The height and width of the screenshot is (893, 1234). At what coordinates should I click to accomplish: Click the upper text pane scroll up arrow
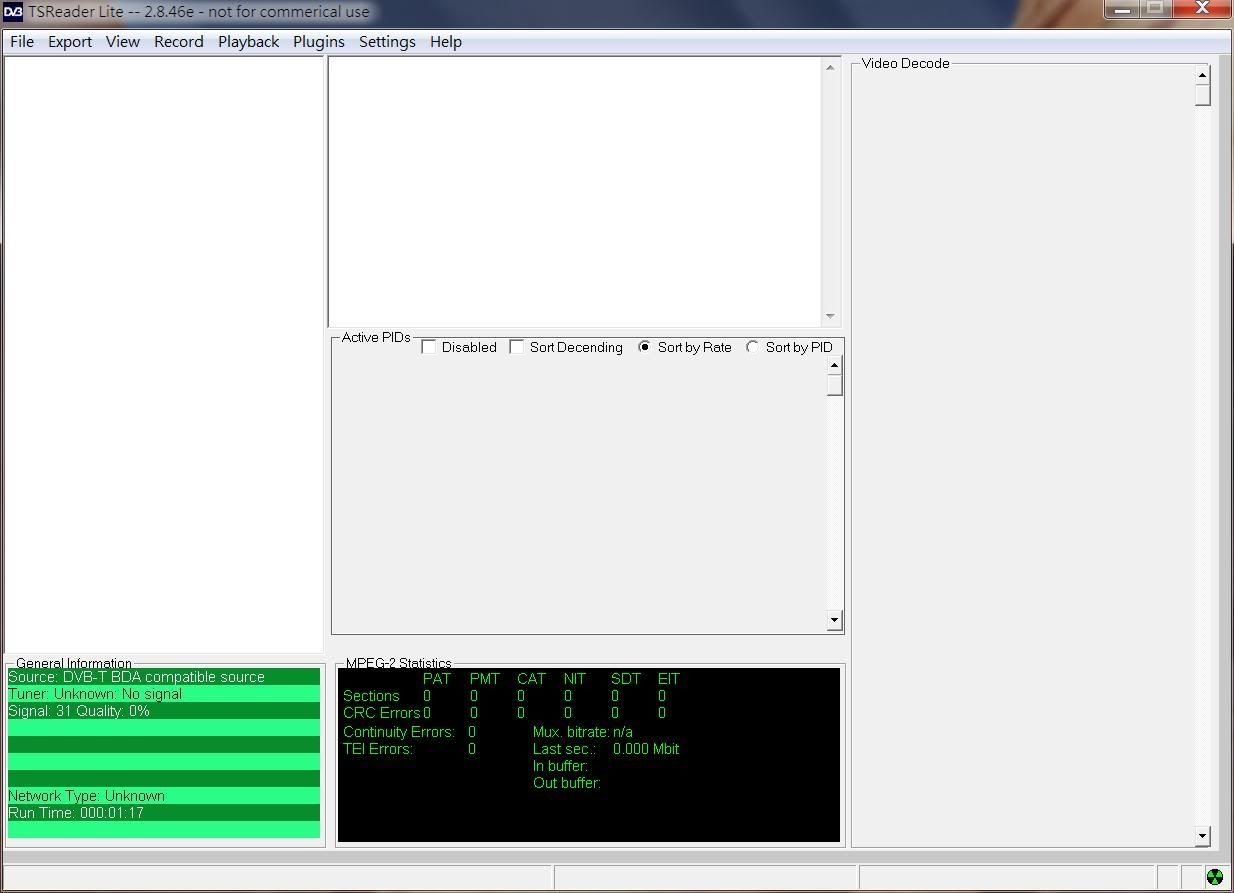click(x=830, y=68)
